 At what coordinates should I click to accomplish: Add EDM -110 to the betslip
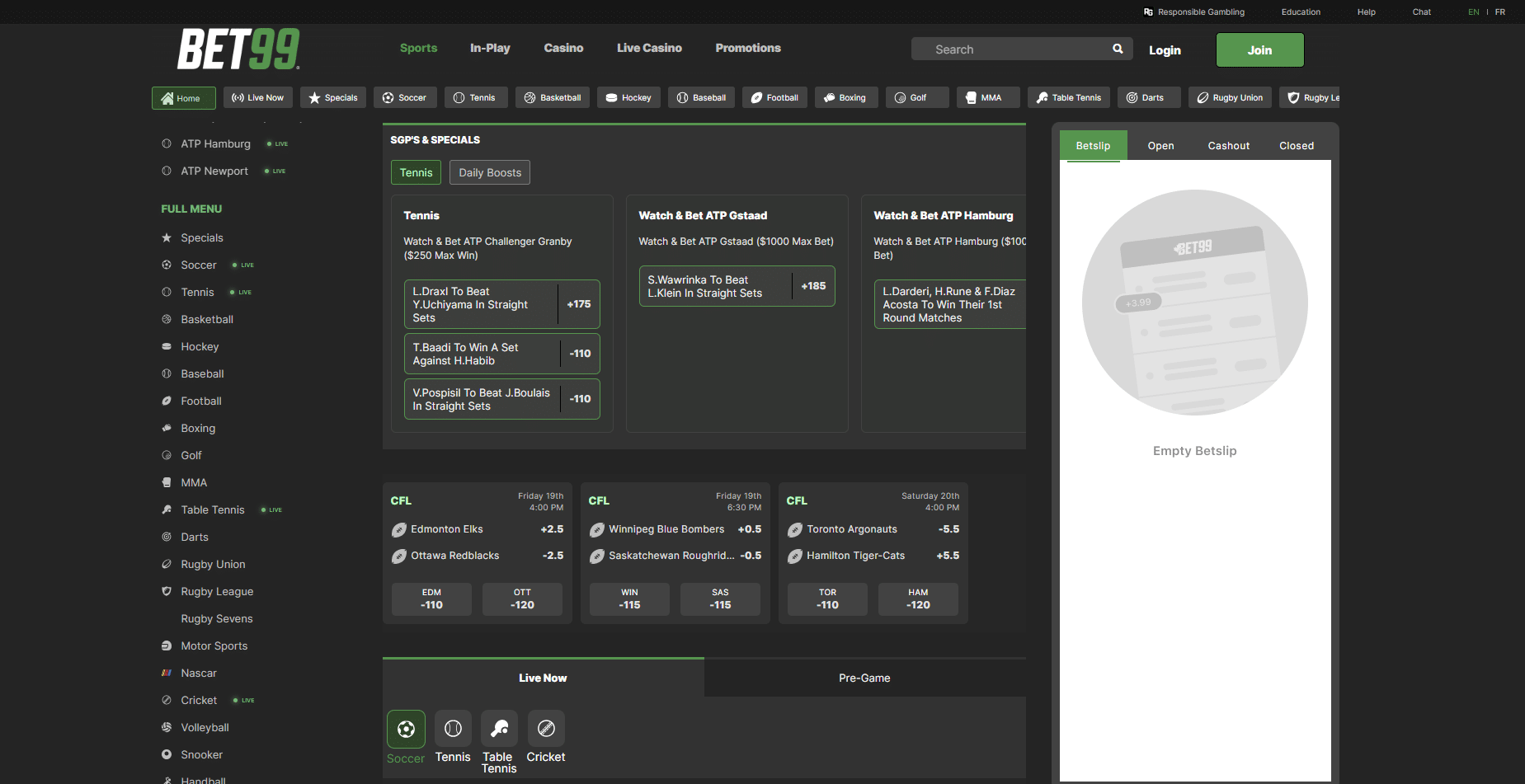point(431,599)
